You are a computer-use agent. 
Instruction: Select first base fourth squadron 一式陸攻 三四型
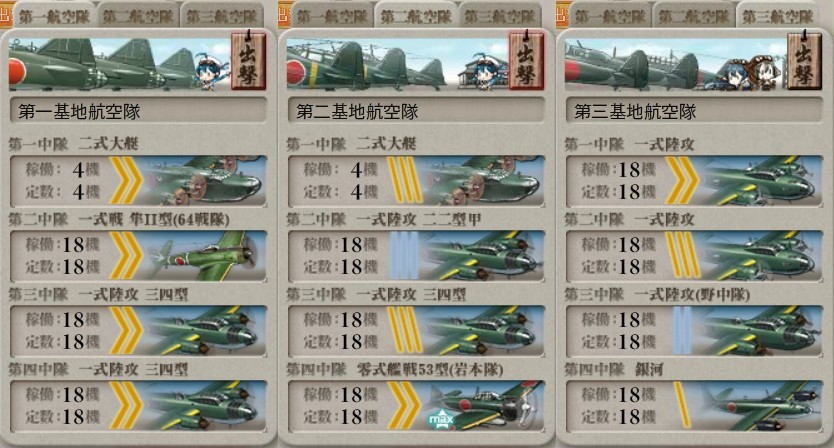[x=138, y=406]
